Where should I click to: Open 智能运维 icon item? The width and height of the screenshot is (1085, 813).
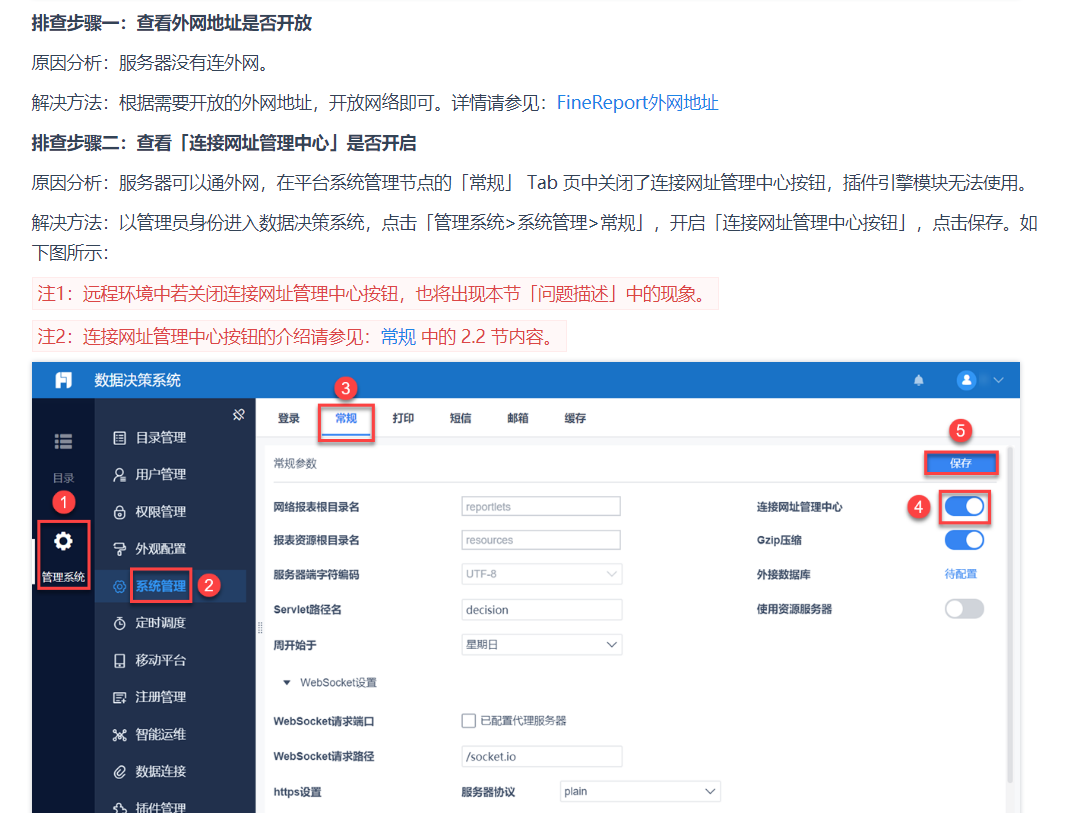(x=149, y=734)
